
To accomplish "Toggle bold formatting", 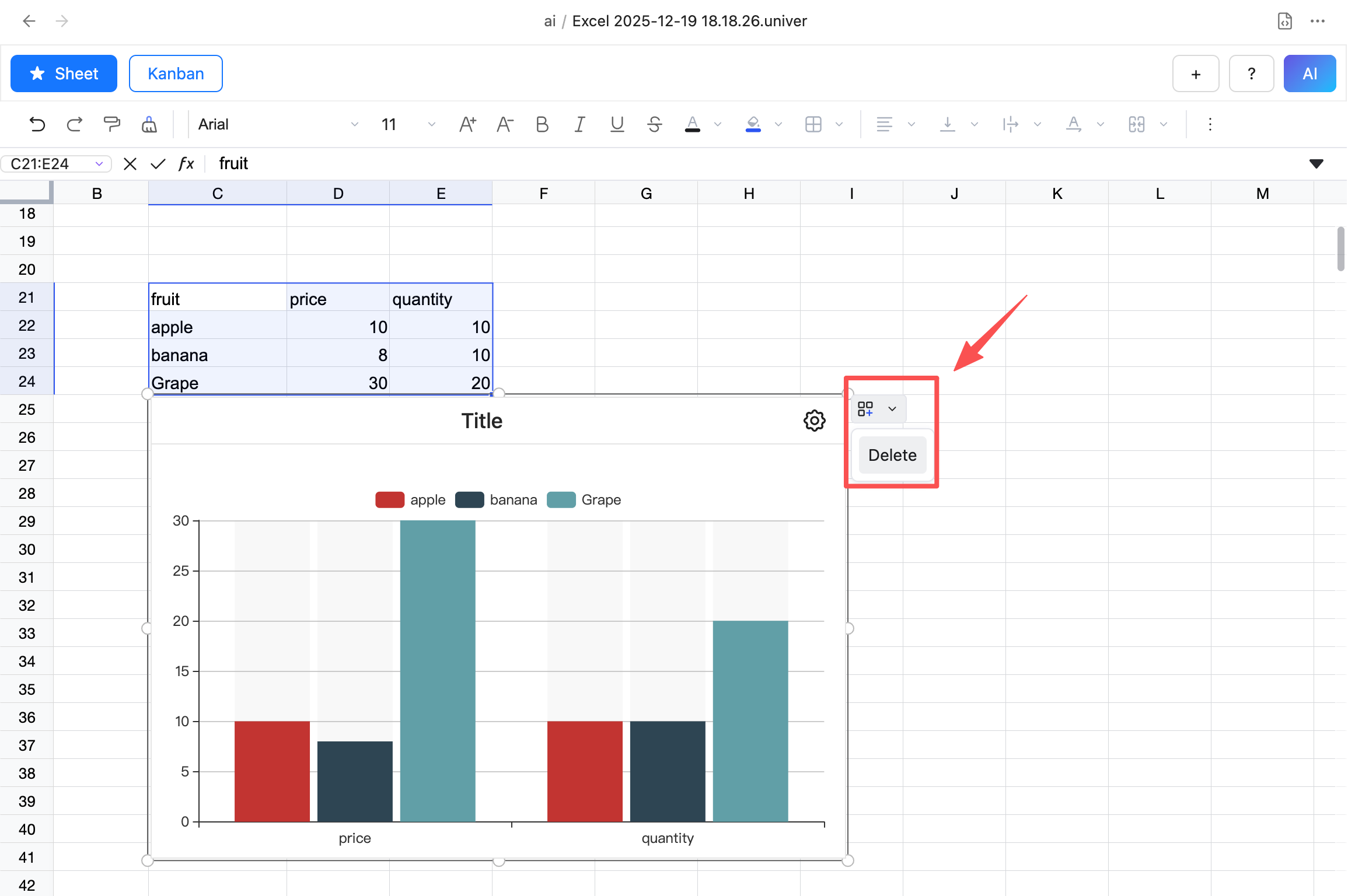I will pyautogui.click(x=542, y=124).
